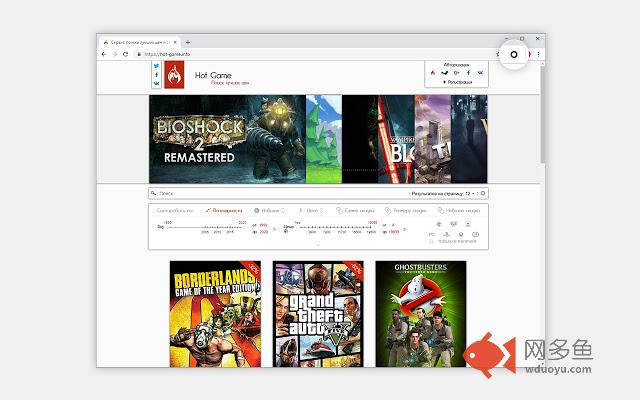The image size is (640, 400).
Task: Open the Регистрация link
Action: 458,82
